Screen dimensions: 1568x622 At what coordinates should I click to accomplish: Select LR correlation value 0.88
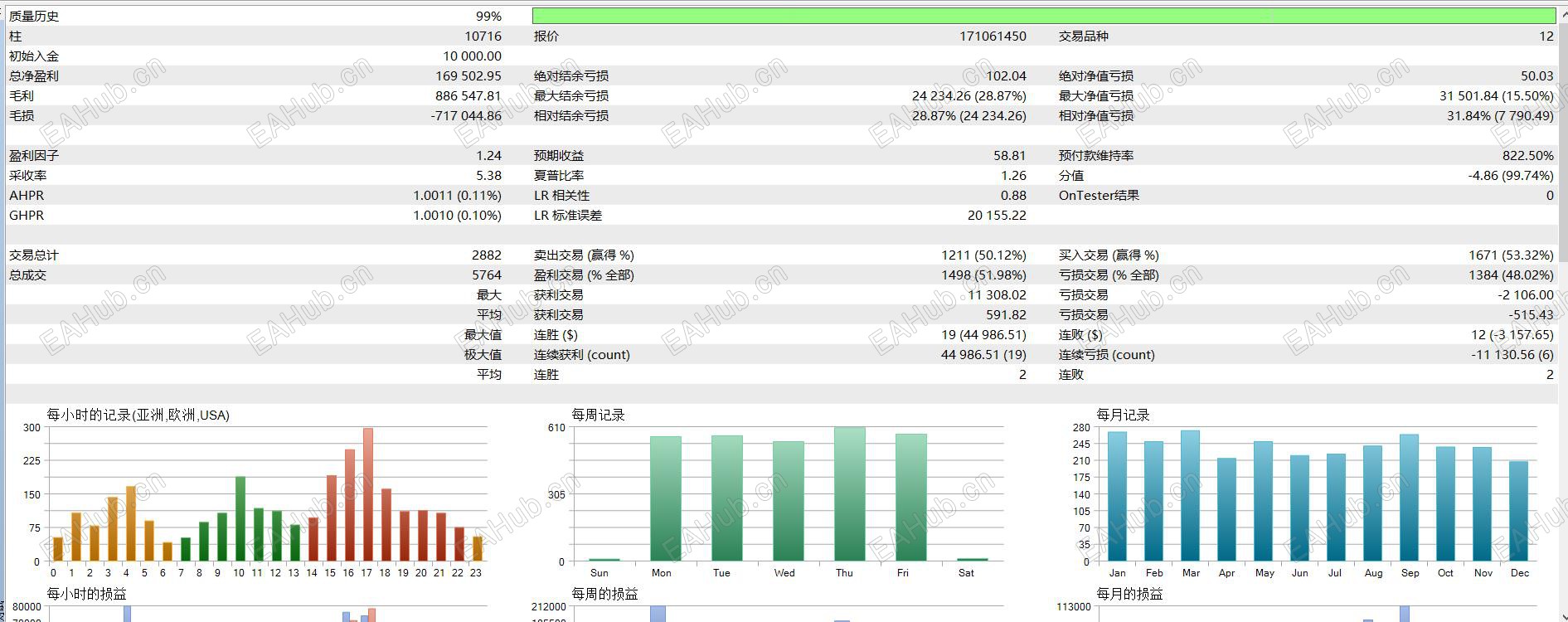tap(1013, 196)
